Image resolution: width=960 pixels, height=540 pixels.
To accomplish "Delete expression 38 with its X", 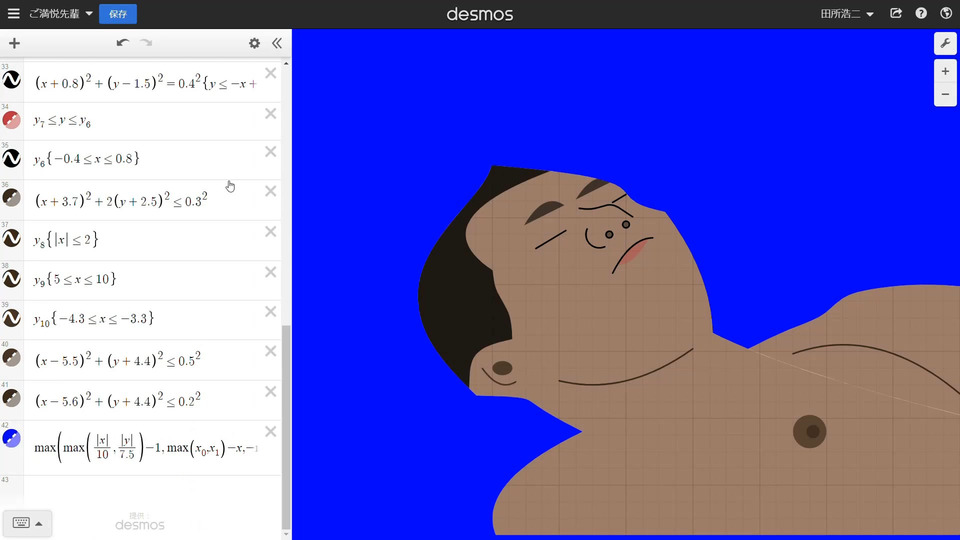I will [x=270, y=272].
